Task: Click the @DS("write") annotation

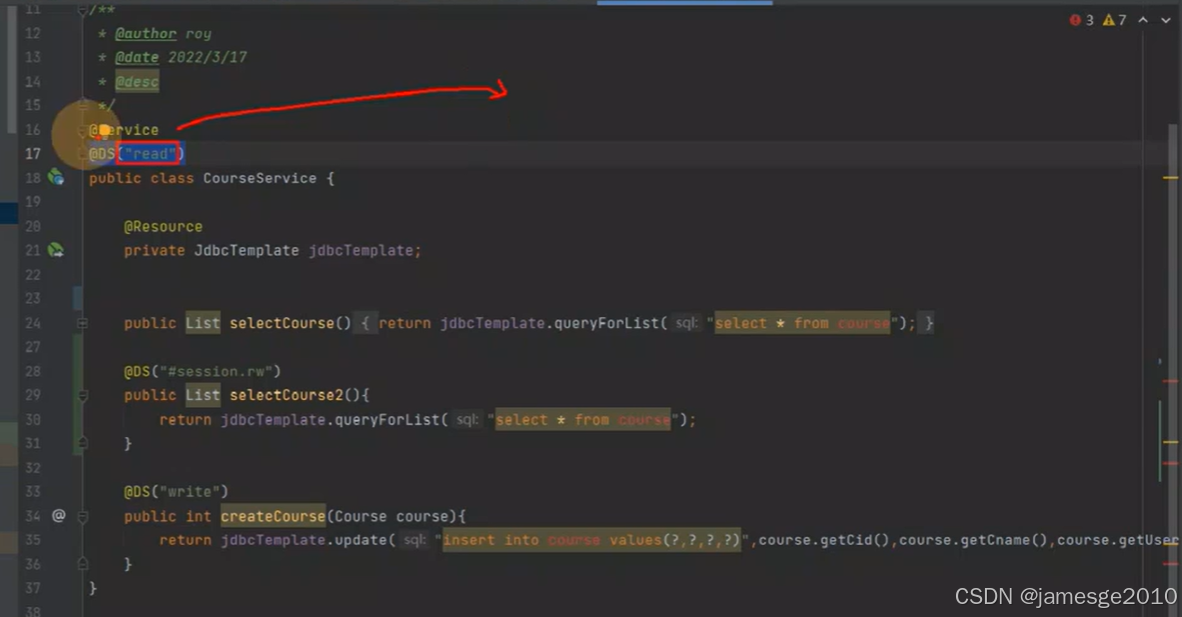Action: (x=176, y=492)
